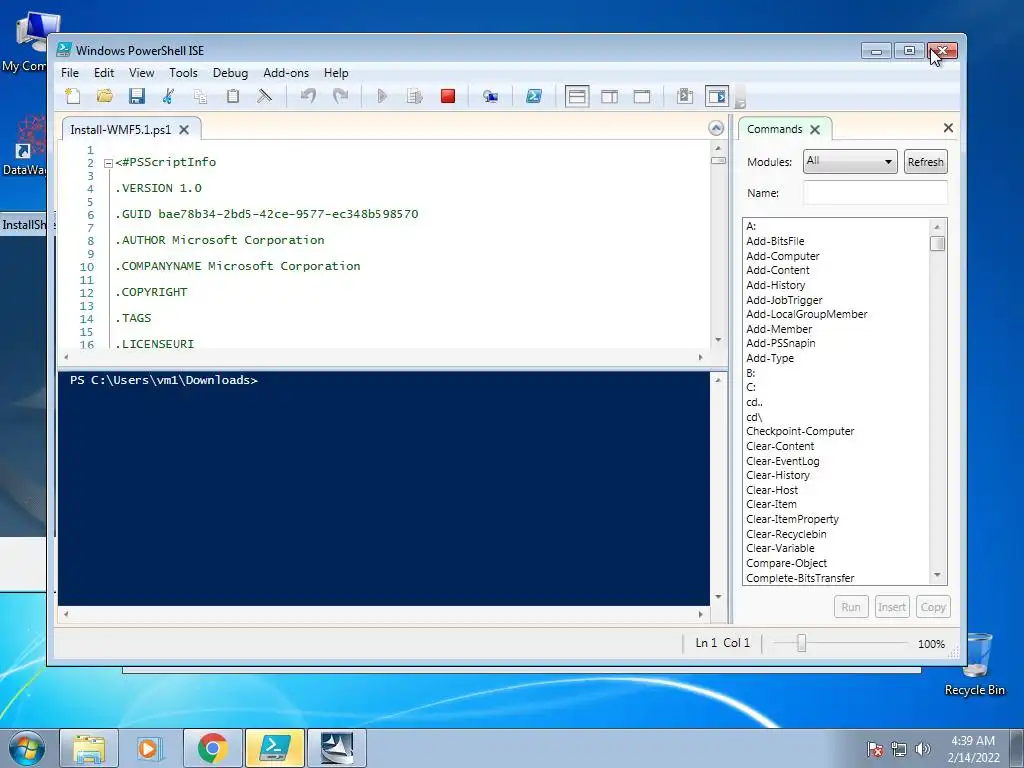Select the Commands add-on tab
Screen dimensions: 1024x768
775,129
